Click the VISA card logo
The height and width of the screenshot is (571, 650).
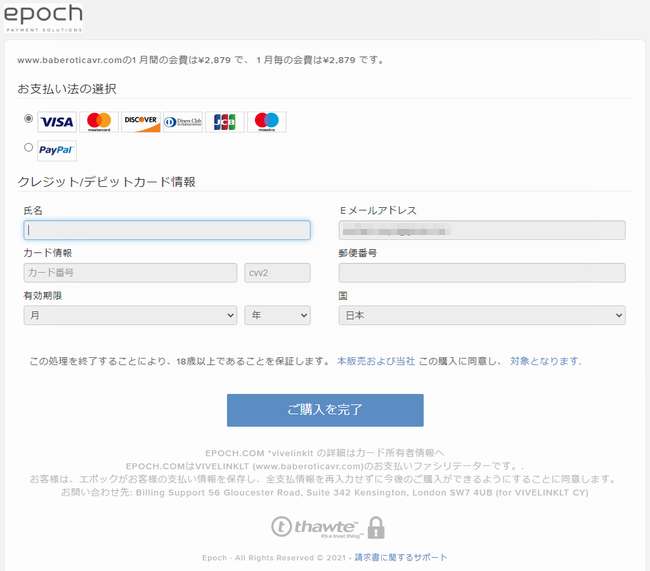[x=57, y=122]
